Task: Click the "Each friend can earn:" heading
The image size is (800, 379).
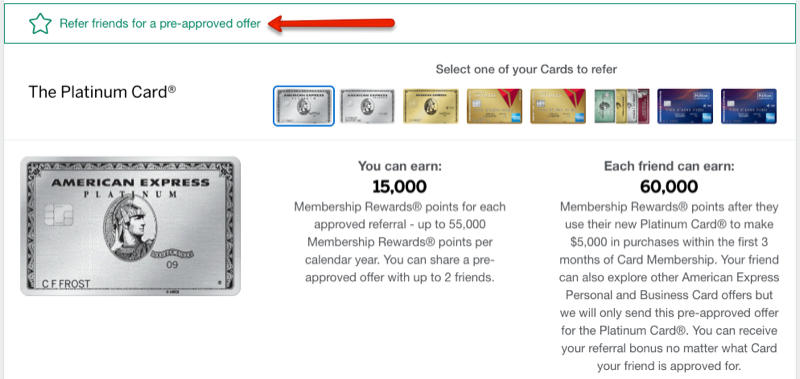Action: point(669,166)
